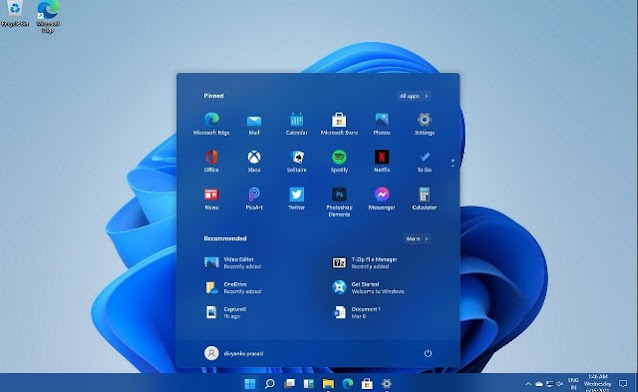Viewport: 638px width, 392px height.
Task: Open the News app
Action: (x=211, y=199)
